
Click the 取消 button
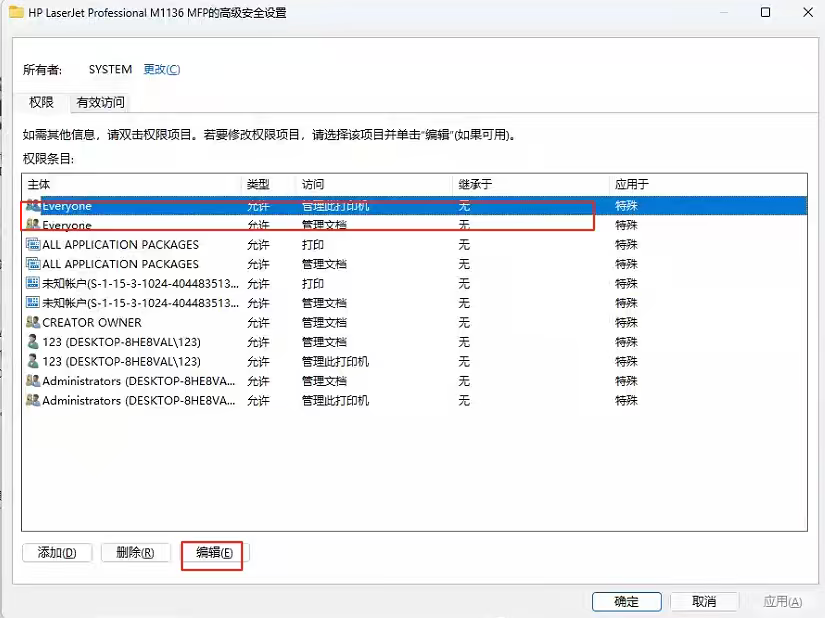704,601
